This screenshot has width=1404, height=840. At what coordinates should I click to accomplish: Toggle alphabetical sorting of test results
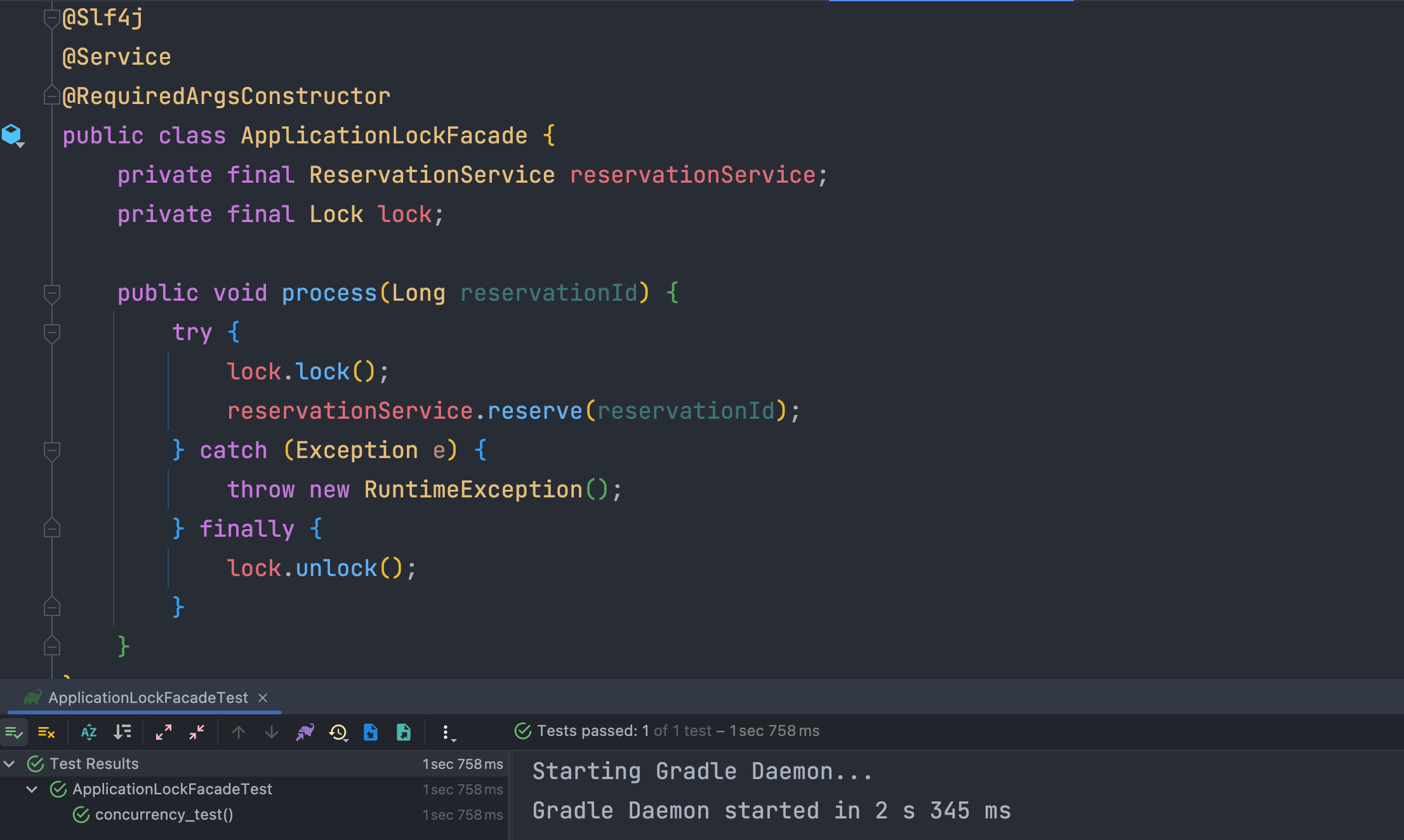pos(89,733)
